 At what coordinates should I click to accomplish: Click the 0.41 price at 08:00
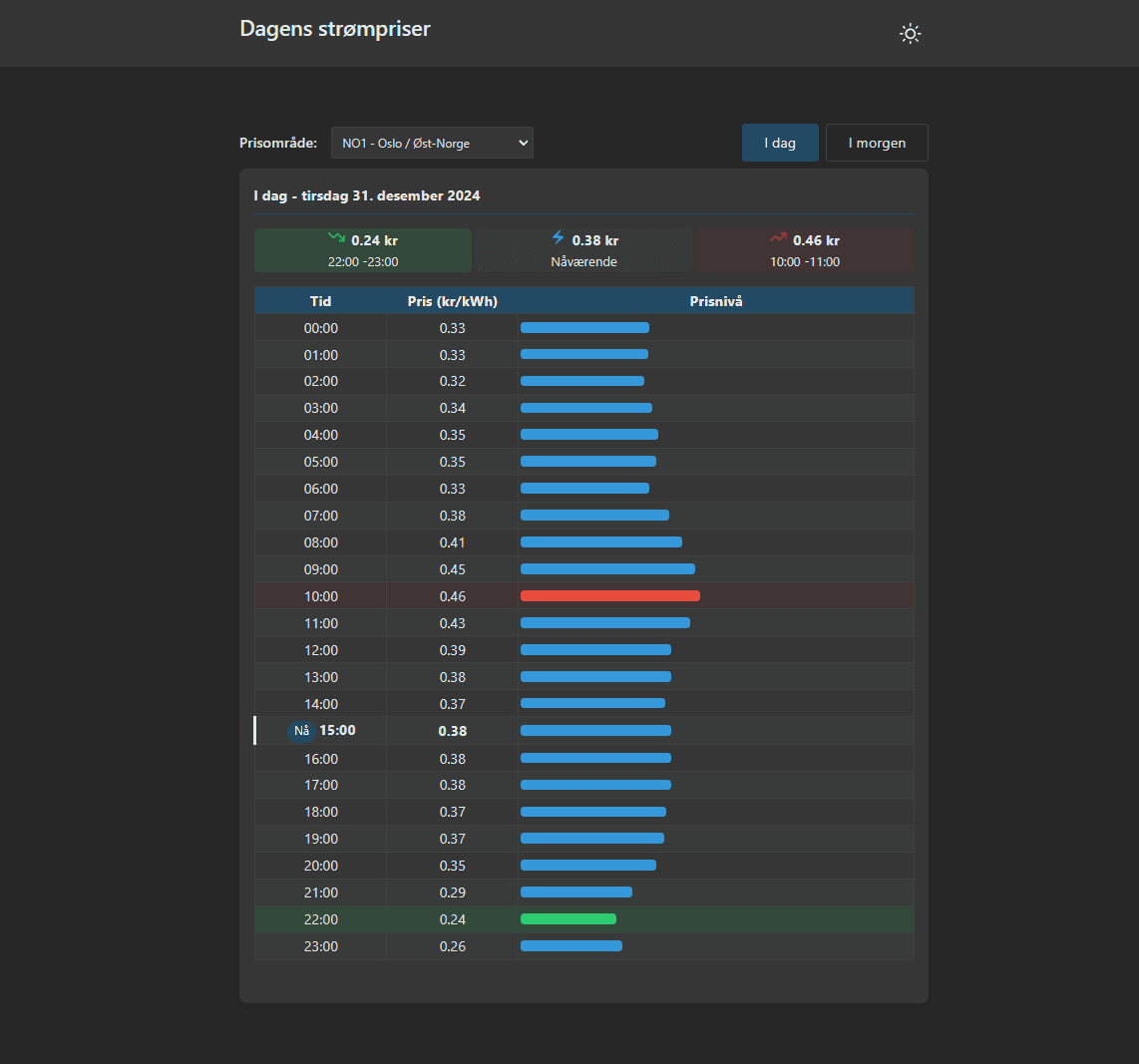[453, 542]
